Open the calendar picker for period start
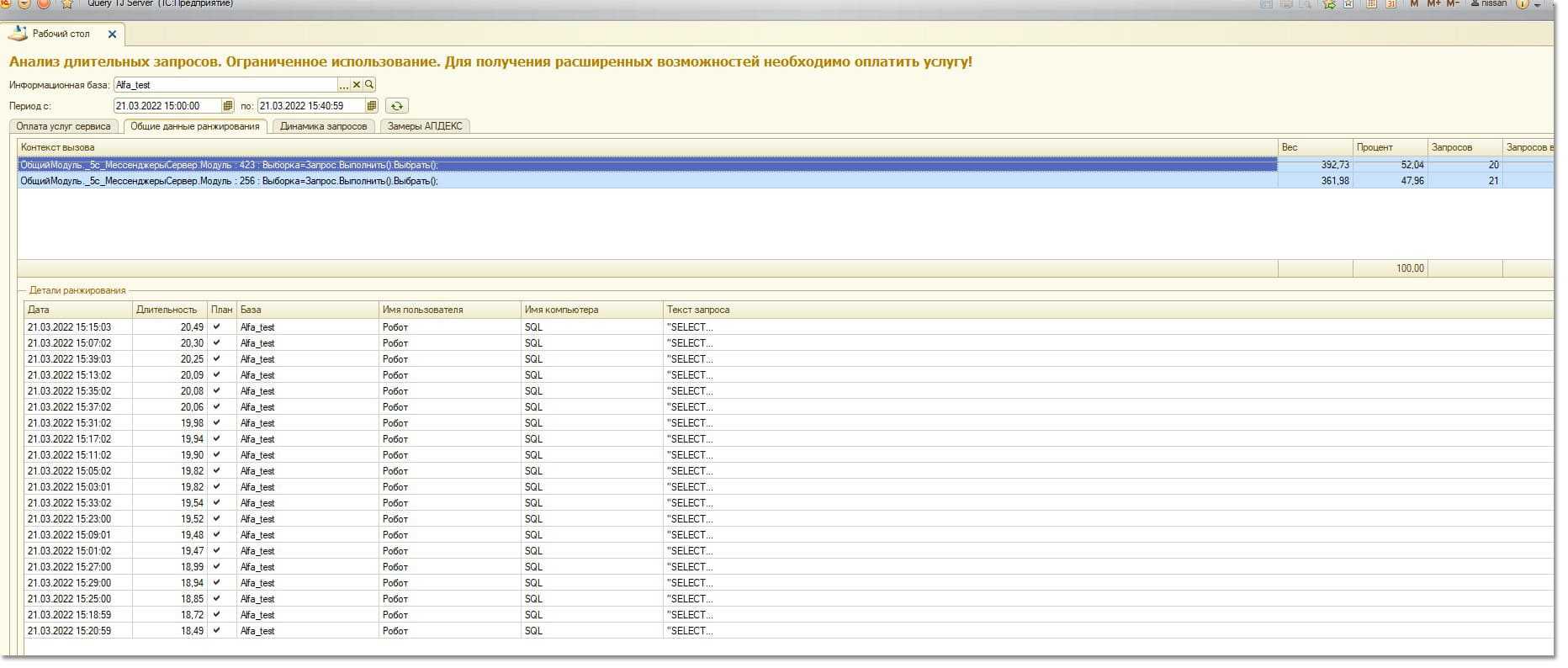The height and width of the screenshot is (668, 1568). coord(227,106)
